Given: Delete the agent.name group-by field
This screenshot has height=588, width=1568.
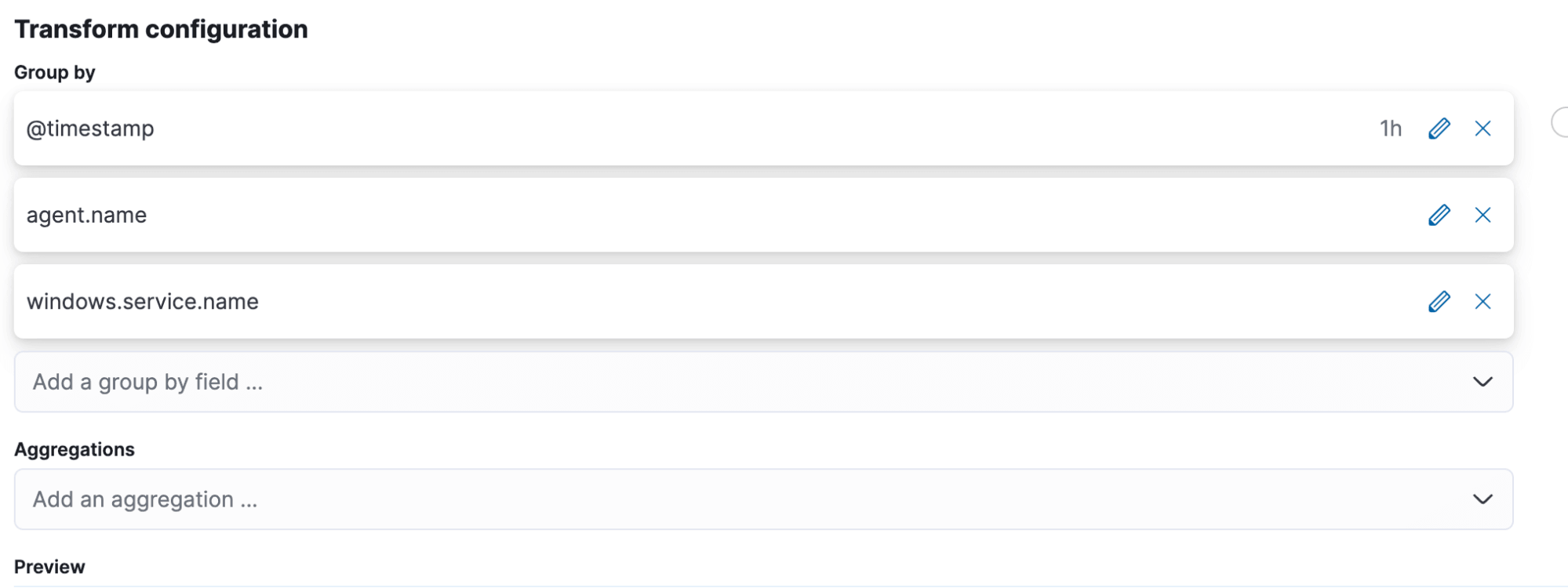Looking at the screenshot, I should click(x=1483, y=215).
